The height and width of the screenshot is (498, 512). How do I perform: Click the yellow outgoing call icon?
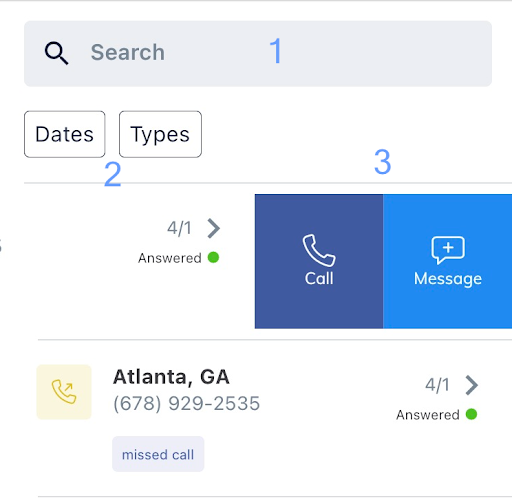pos(64,392)
